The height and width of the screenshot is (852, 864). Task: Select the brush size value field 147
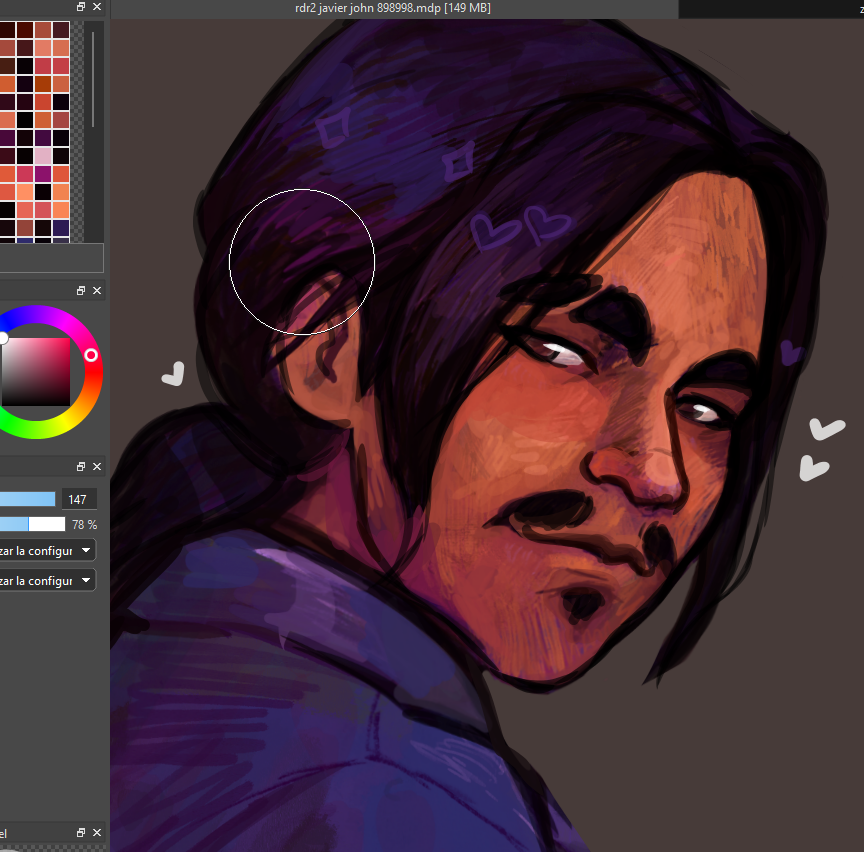[79, 499]
